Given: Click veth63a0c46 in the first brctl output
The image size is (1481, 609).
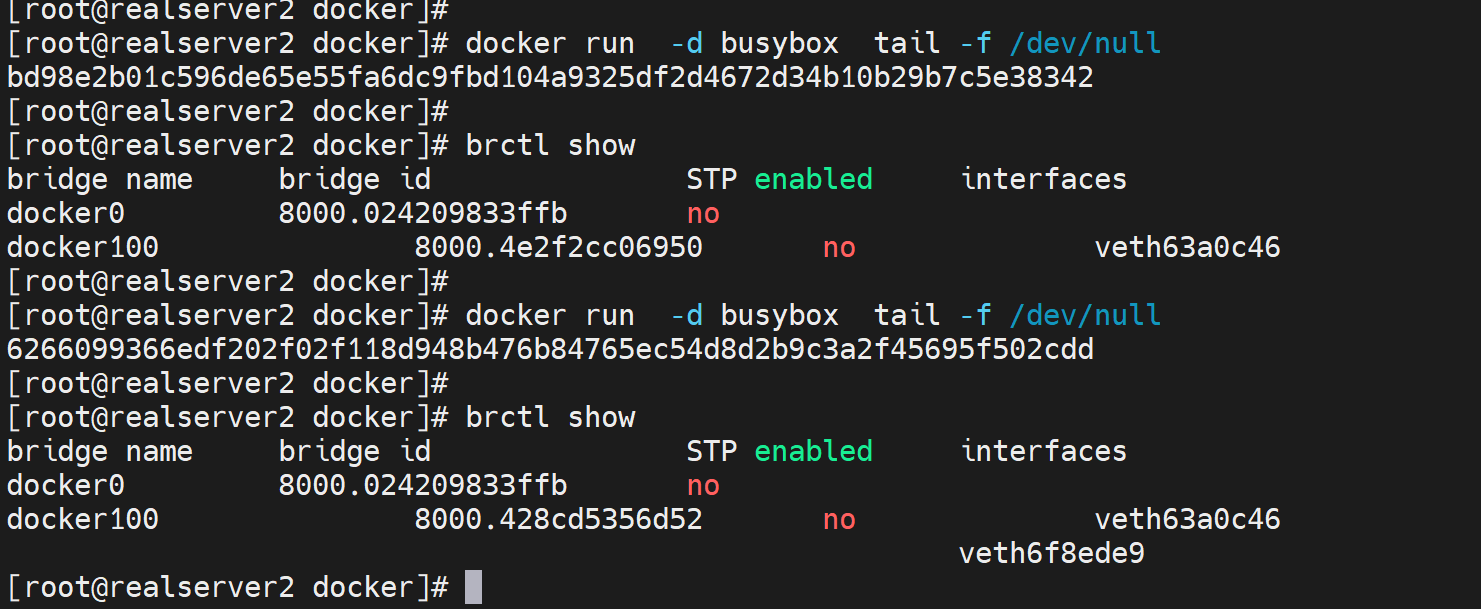Looking at the screenshot, I should [1187, 247].
